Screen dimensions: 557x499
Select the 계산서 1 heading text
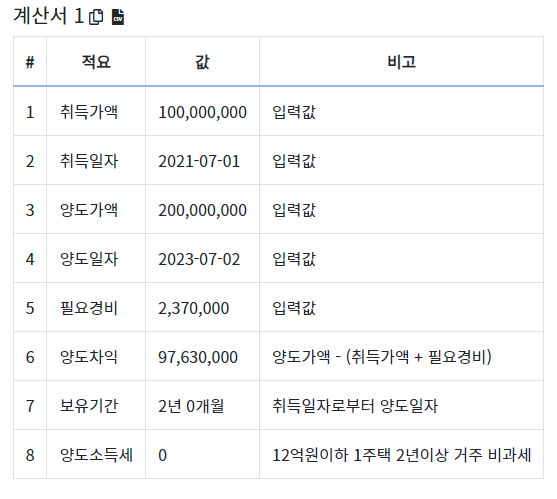48,16
